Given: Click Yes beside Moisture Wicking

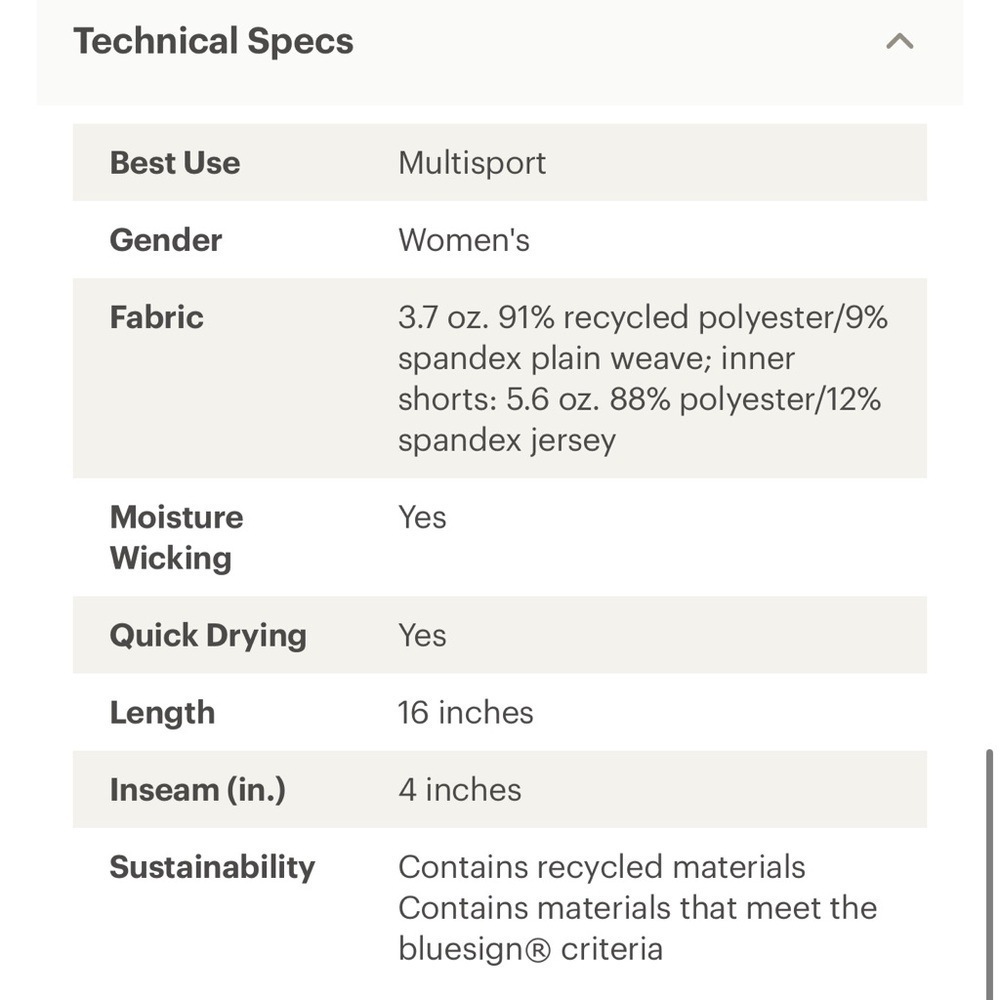Looking at the screenshot, I should [422, 517].
